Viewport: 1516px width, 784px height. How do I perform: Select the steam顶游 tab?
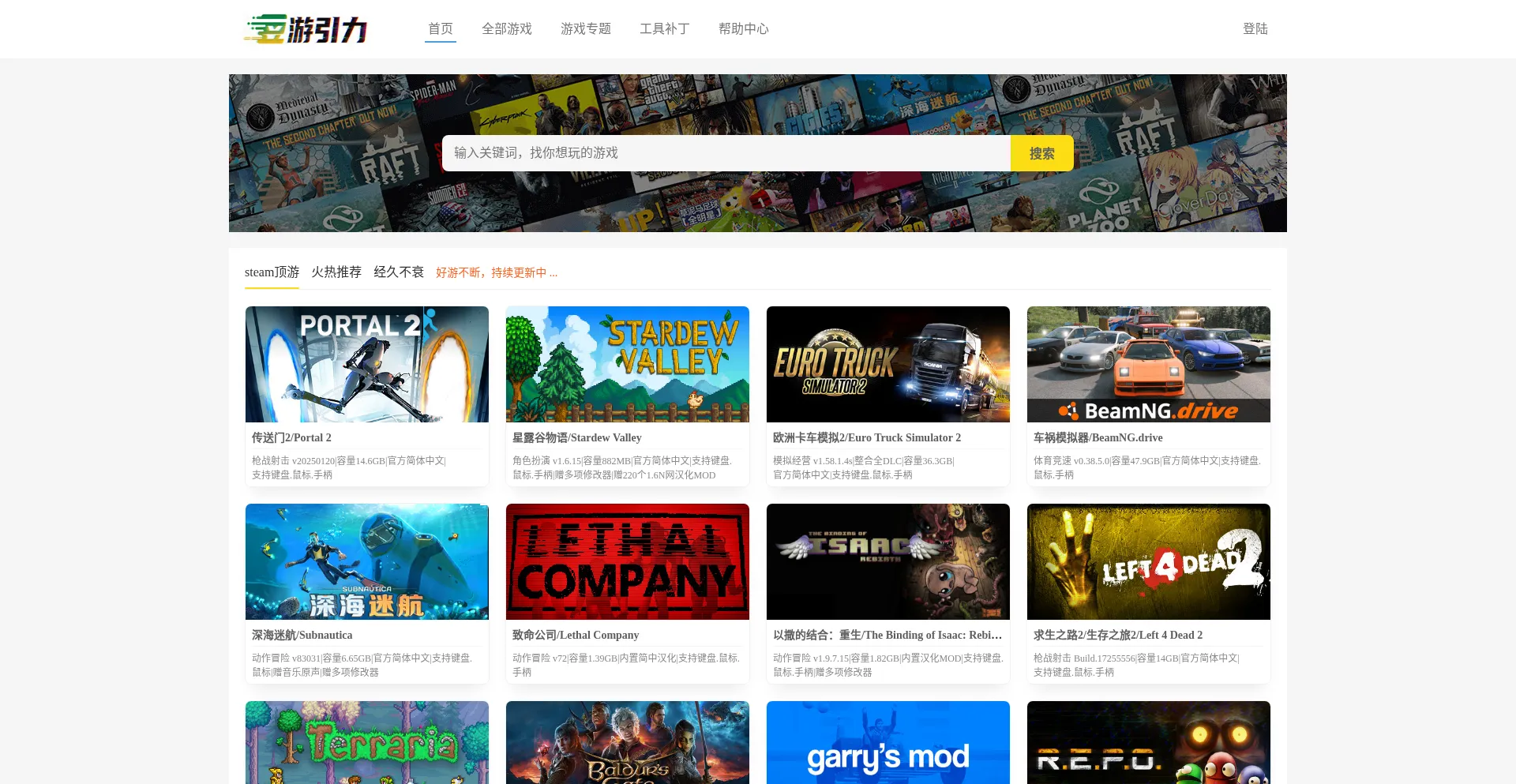pos(272,272)
